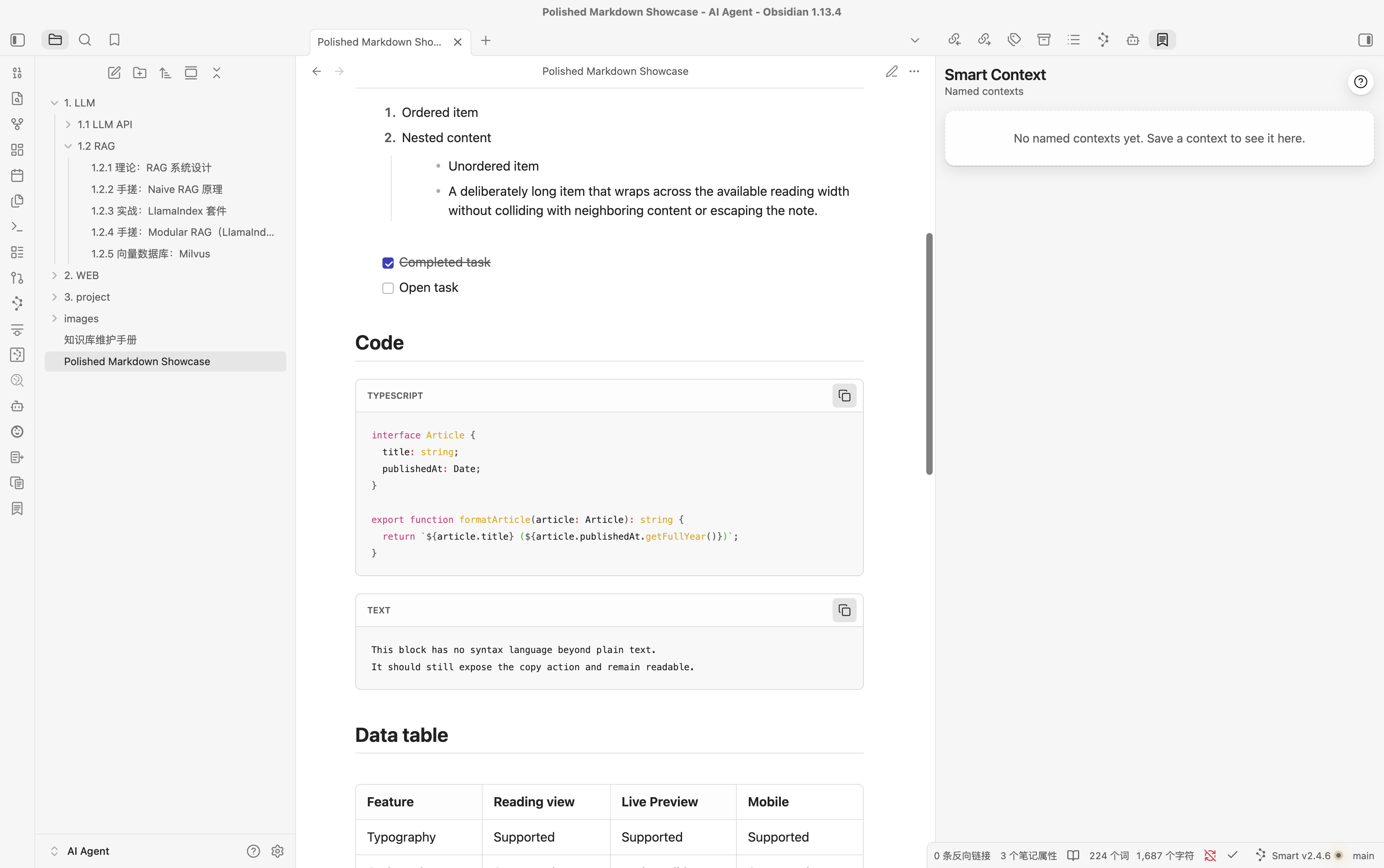Click the sync disabled status icon
This screenshot has width=1384, height=868.
point(1210,856)
